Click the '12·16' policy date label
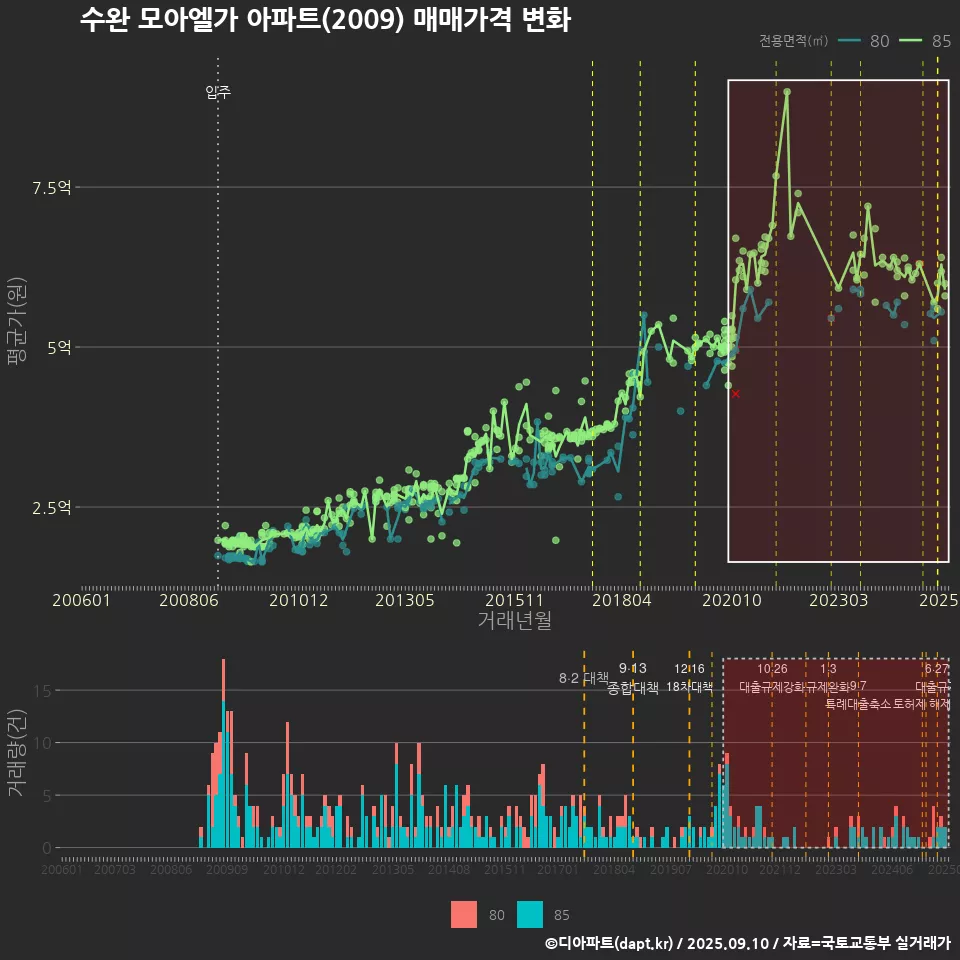This screenshot has height=960, width=960. [689, 669]
